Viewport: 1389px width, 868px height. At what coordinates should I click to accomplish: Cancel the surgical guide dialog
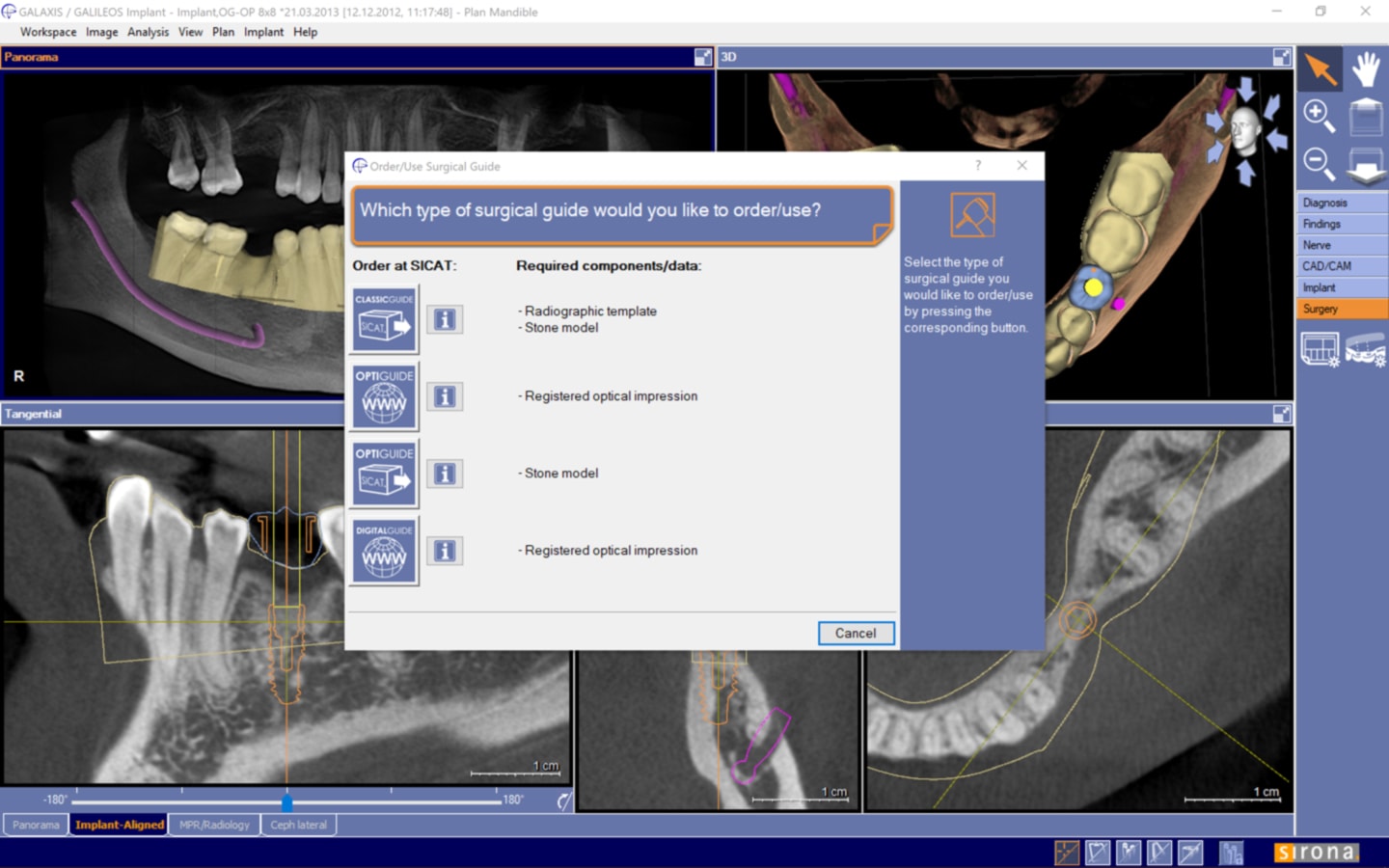[x=856, y=634]
